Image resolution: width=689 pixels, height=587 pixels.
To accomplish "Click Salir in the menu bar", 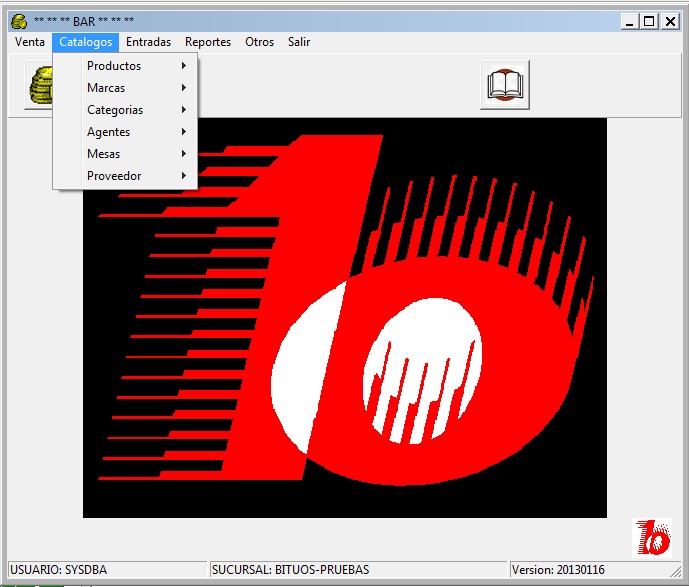I will click(299, 42).
